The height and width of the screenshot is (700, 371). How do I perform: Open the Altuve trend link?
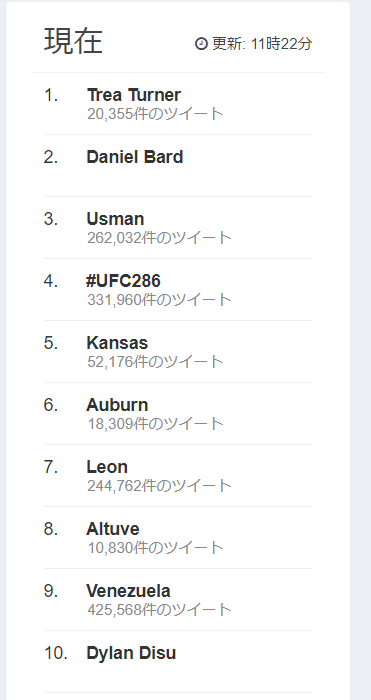pyautogui.click(x=113, y=529)
